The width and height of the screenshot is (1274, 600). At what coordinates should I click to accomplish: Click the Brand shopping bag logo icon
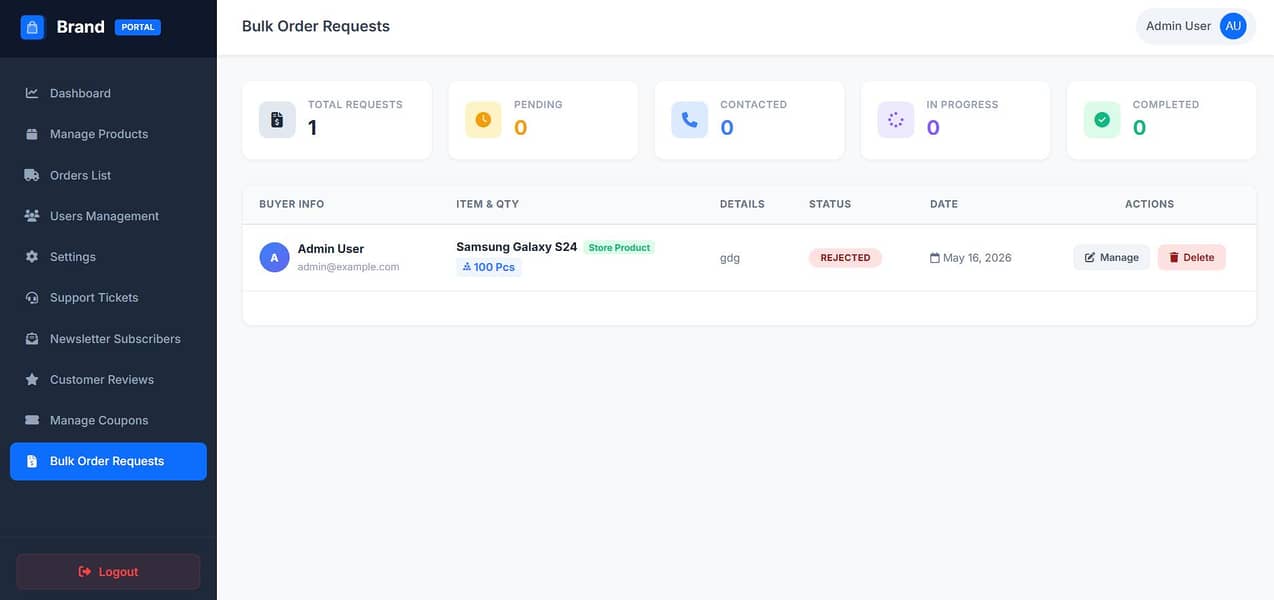pos(33,27)
